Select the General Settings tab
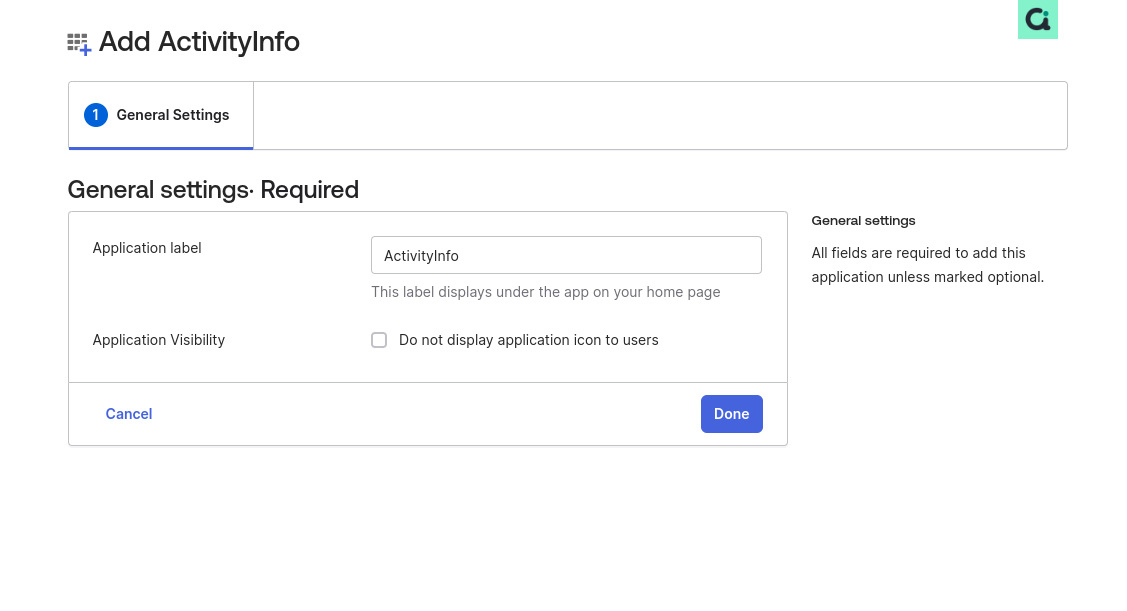The image size is (1127, 611). (x=161, y=115)
